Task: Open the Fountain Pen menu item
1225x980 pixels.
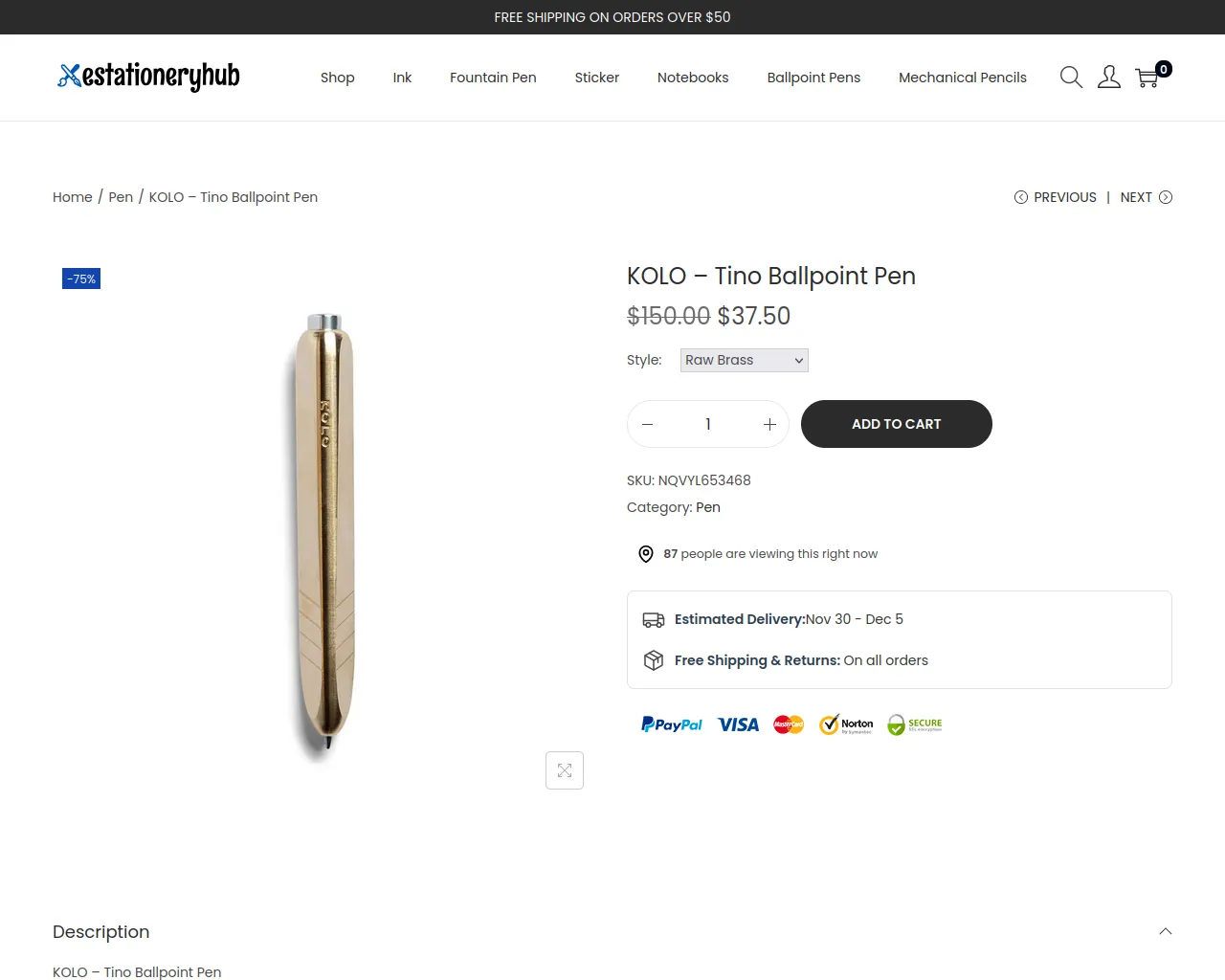Action: pos(493,78)
